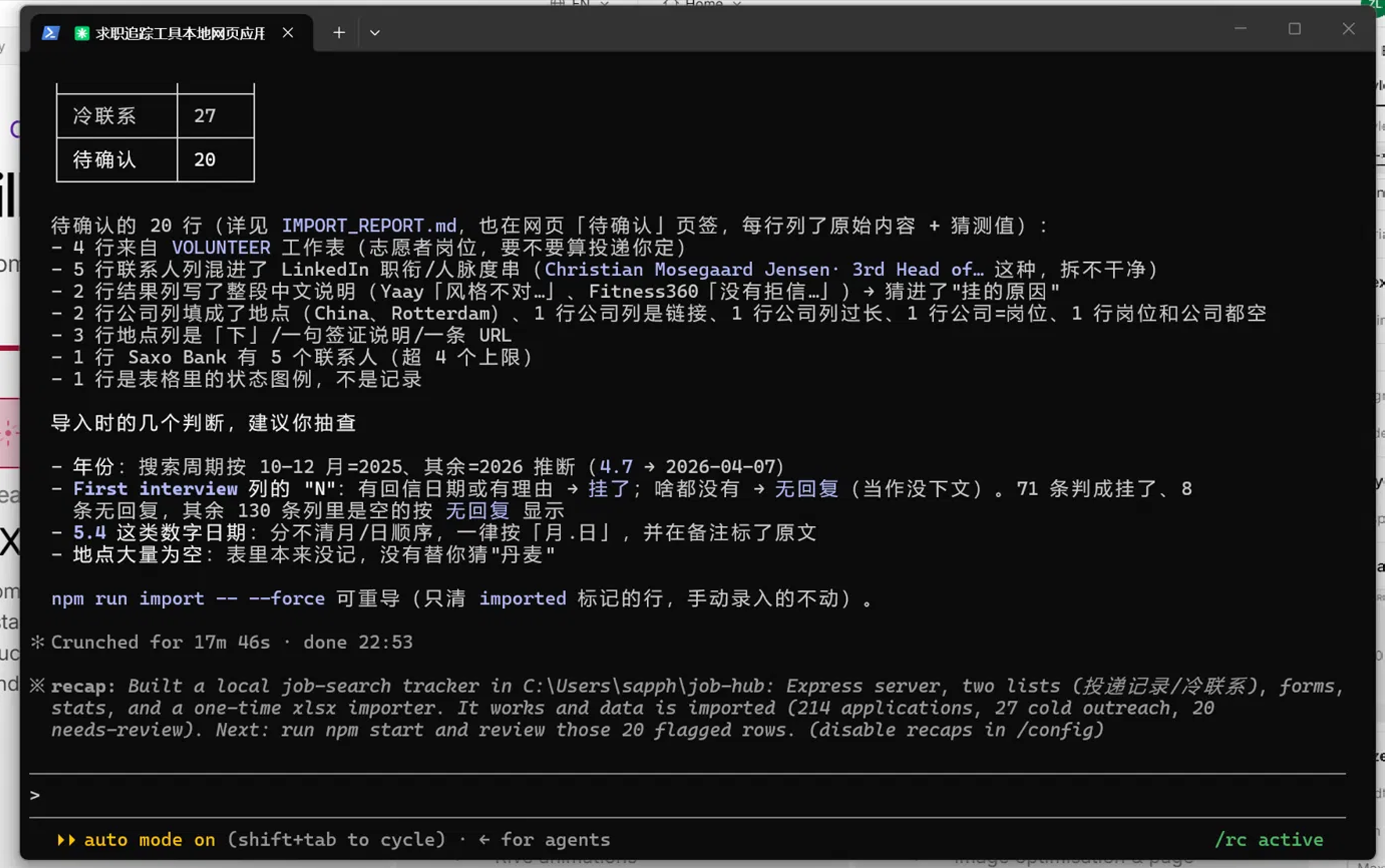1385x868 pixels.
Task: Click the 'npm run import -- --force' command text
Action: coord(188,598)
